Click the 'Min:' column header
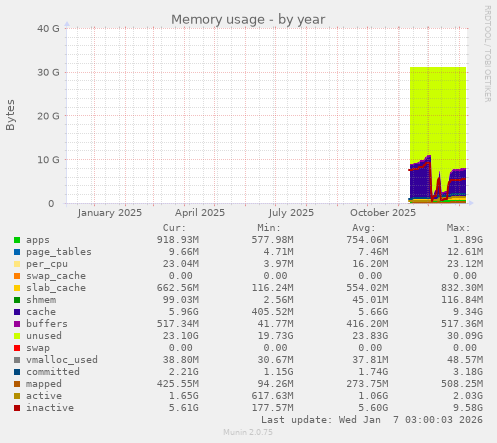This screenshot has height=443, width=497. click(x=269, y=228)
